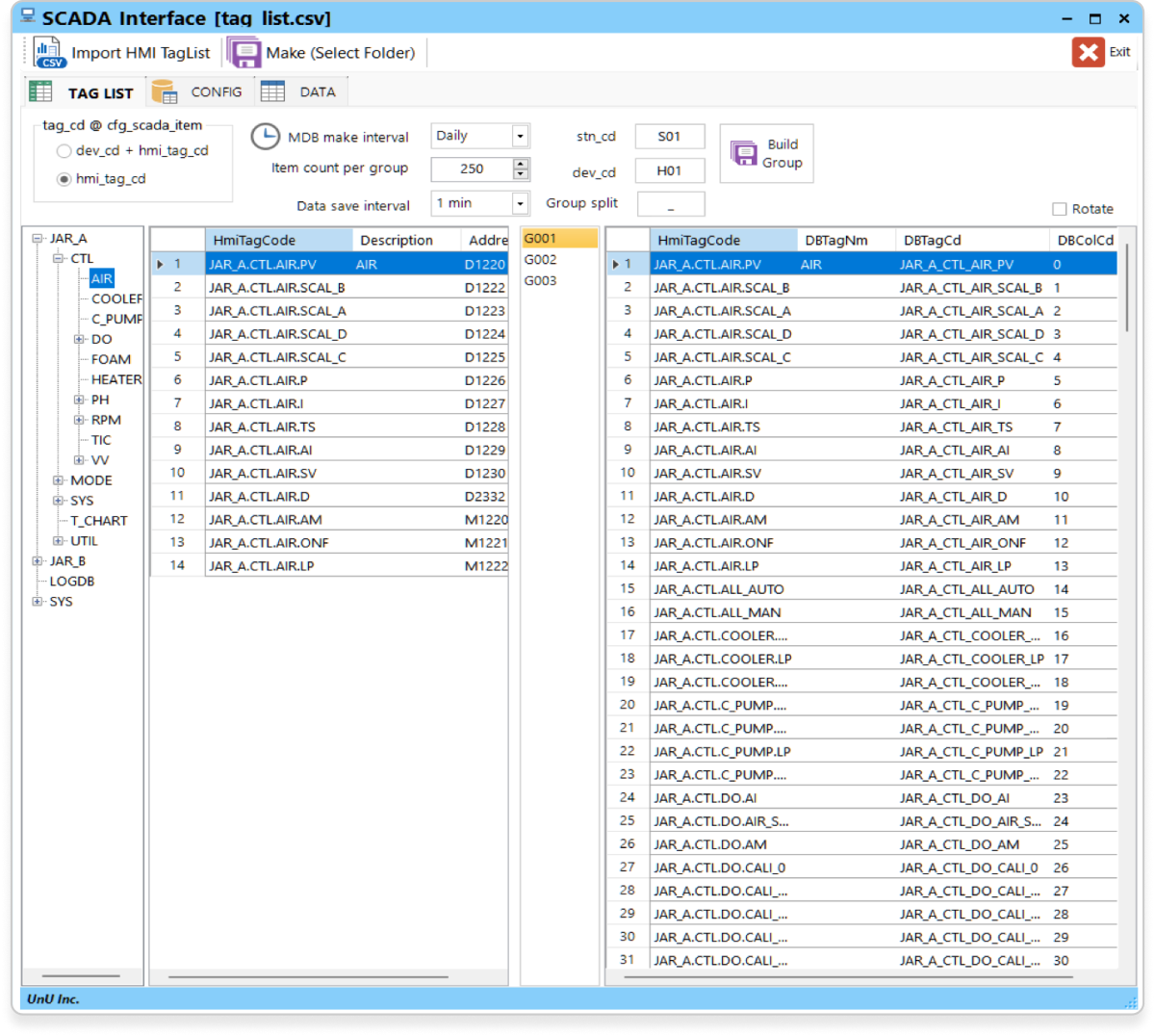1155x1036 pixels.
Task: Expand the JAR_B tree node
Action: (x=38, y=561)
